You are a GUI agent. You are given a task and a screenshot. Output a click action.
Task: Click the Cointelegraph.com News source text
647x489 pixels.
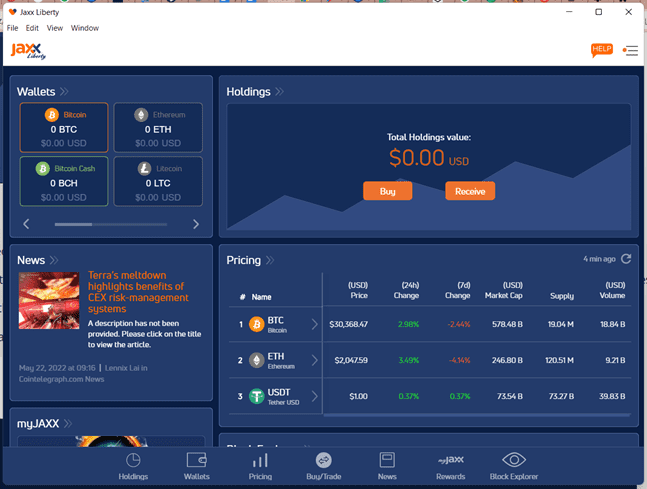click(61, 379)
